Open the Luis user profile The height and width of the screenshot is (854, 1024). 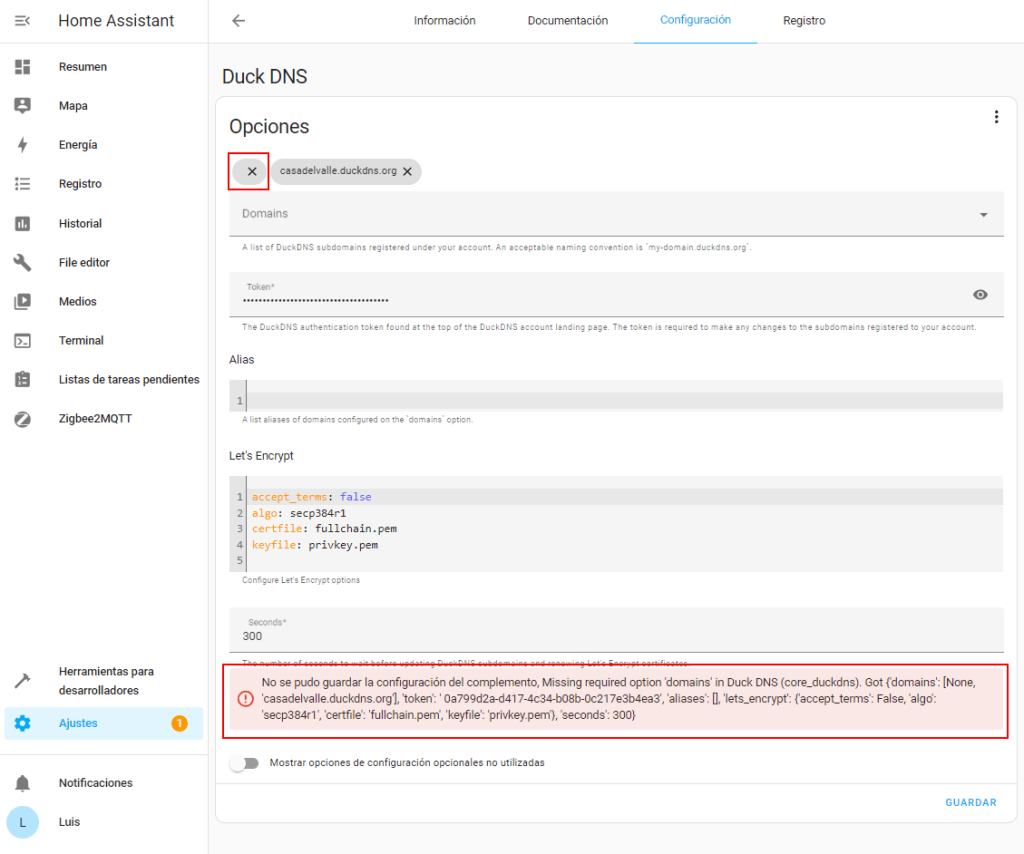(69, 822)
